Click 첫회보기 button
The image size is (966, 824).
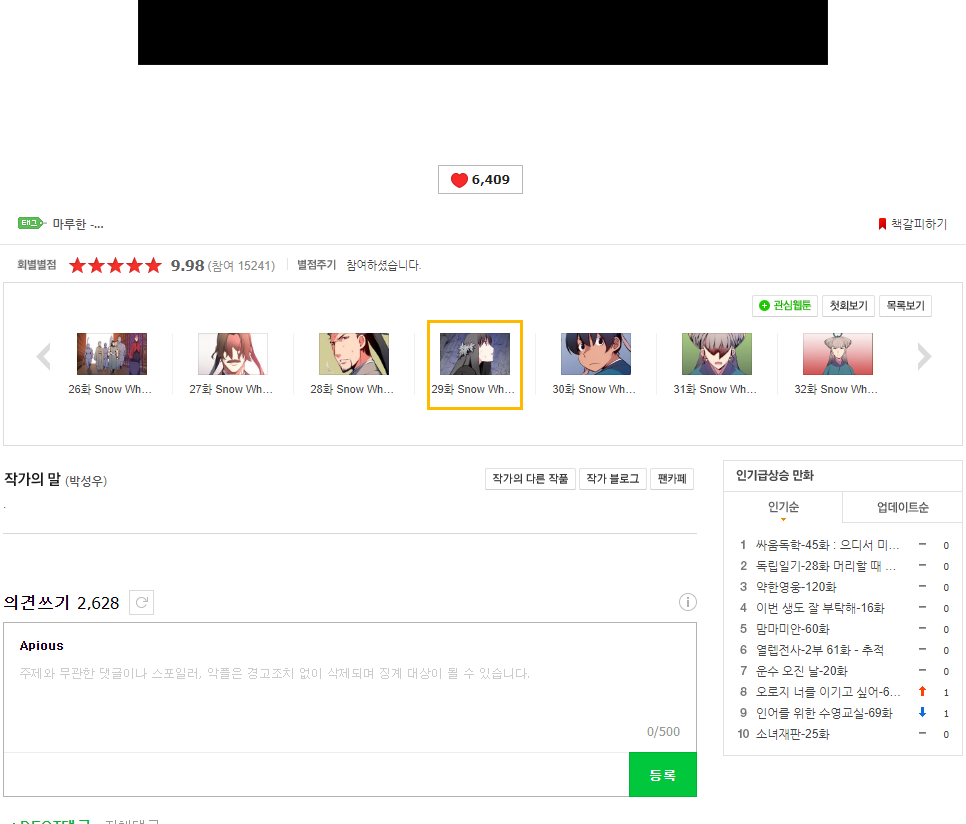848,305
